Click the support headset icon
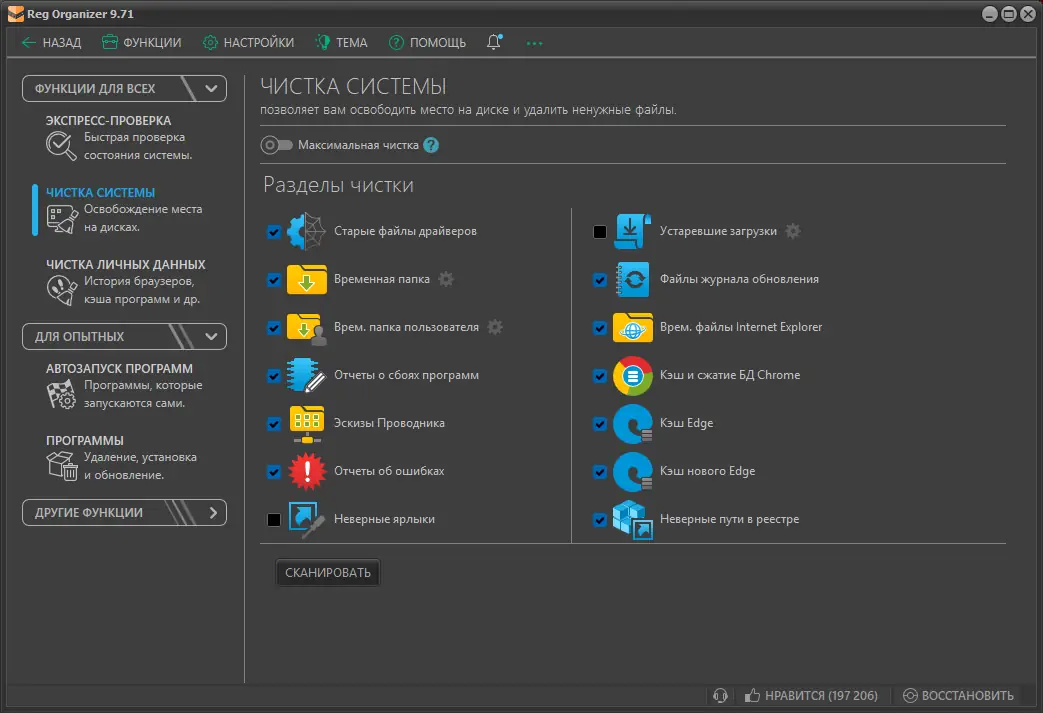The width and height of the screenshot is (1043, 713). 720,696
